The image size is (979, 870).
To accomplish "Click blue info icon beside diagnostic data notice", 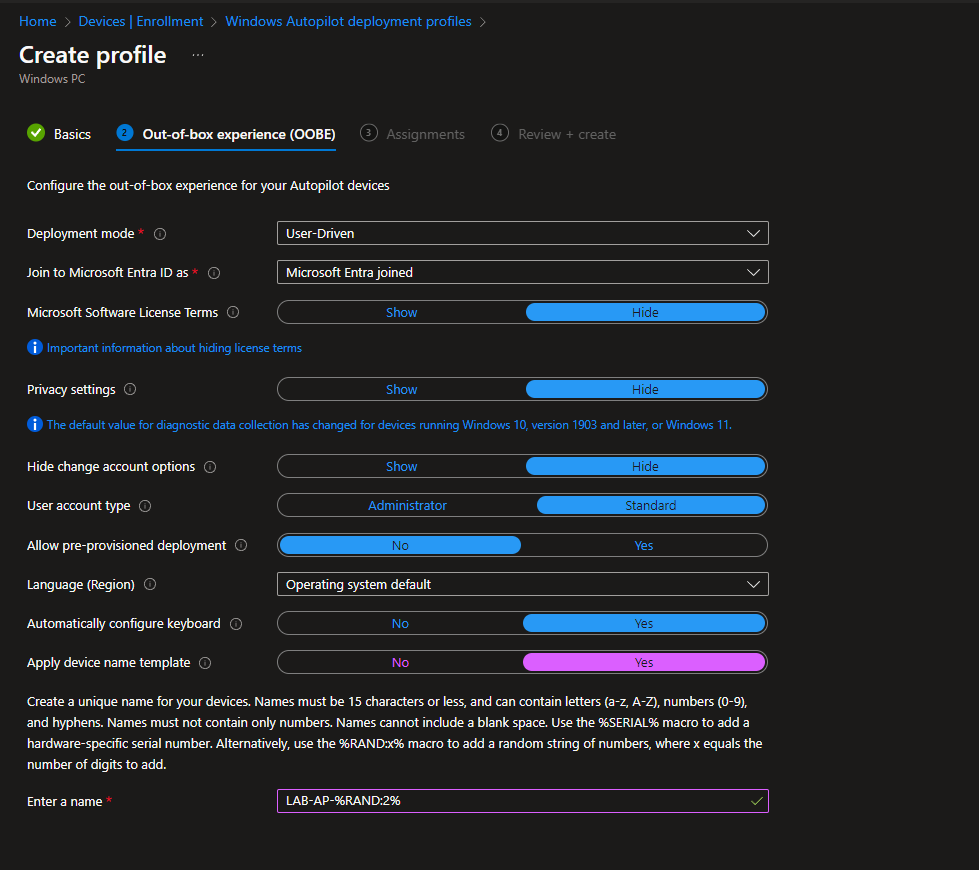I will coord(34,425).
